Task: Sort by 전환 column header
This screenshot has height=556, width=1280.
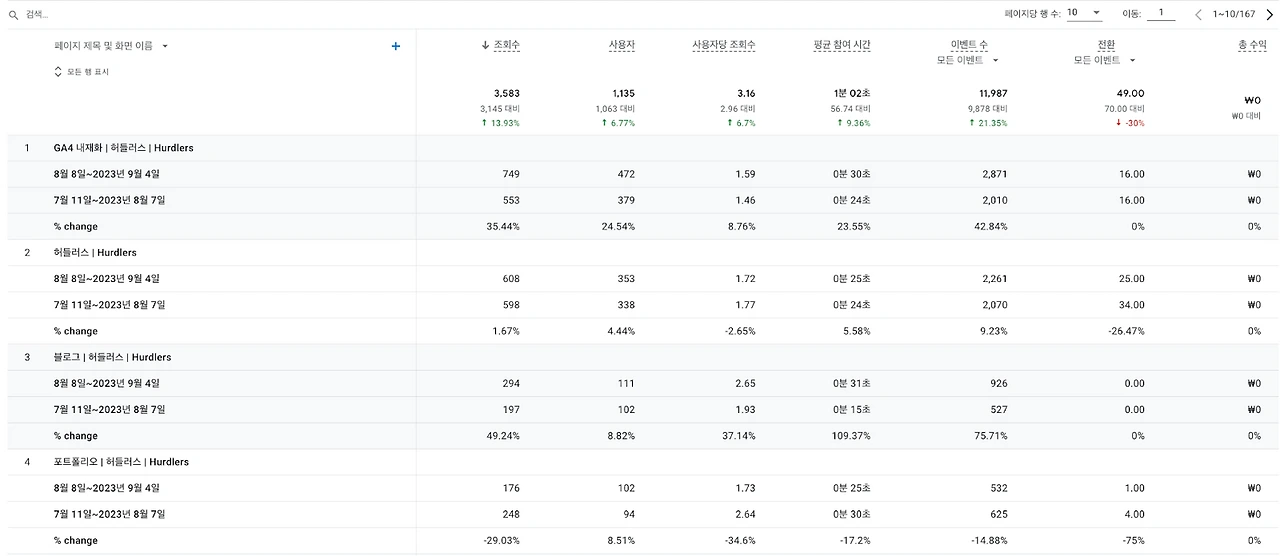Action: point(1106,45)
